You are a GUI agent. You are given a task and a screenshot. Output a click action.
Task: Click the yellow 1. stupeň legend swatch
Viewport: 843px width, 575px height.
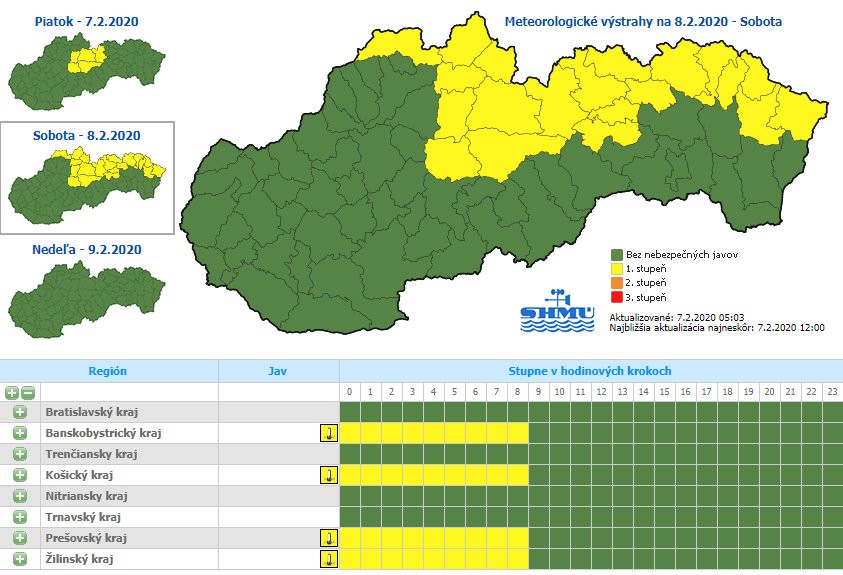(616, 269)
